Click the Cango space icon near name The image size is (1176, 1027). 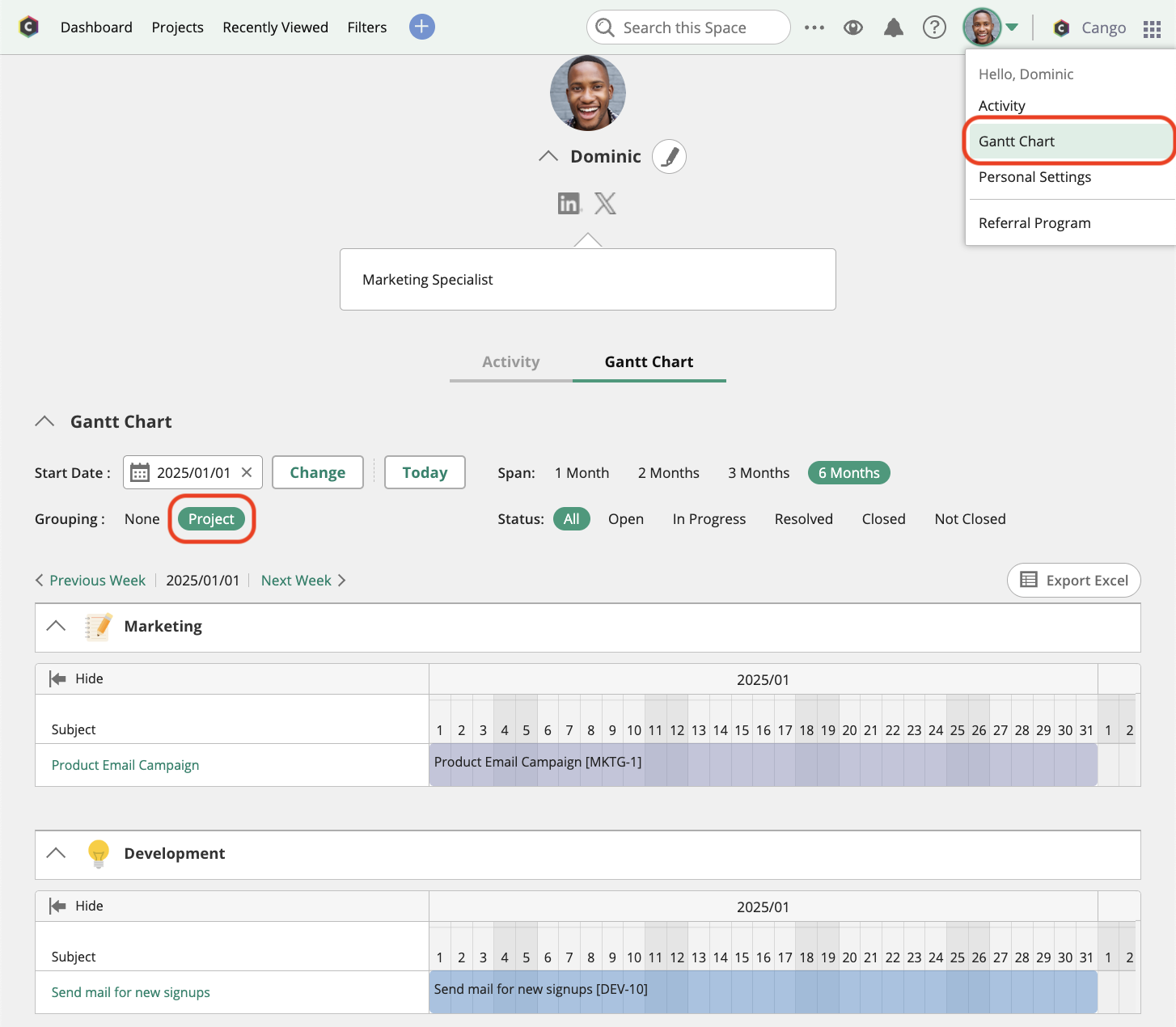(1062, 28)
